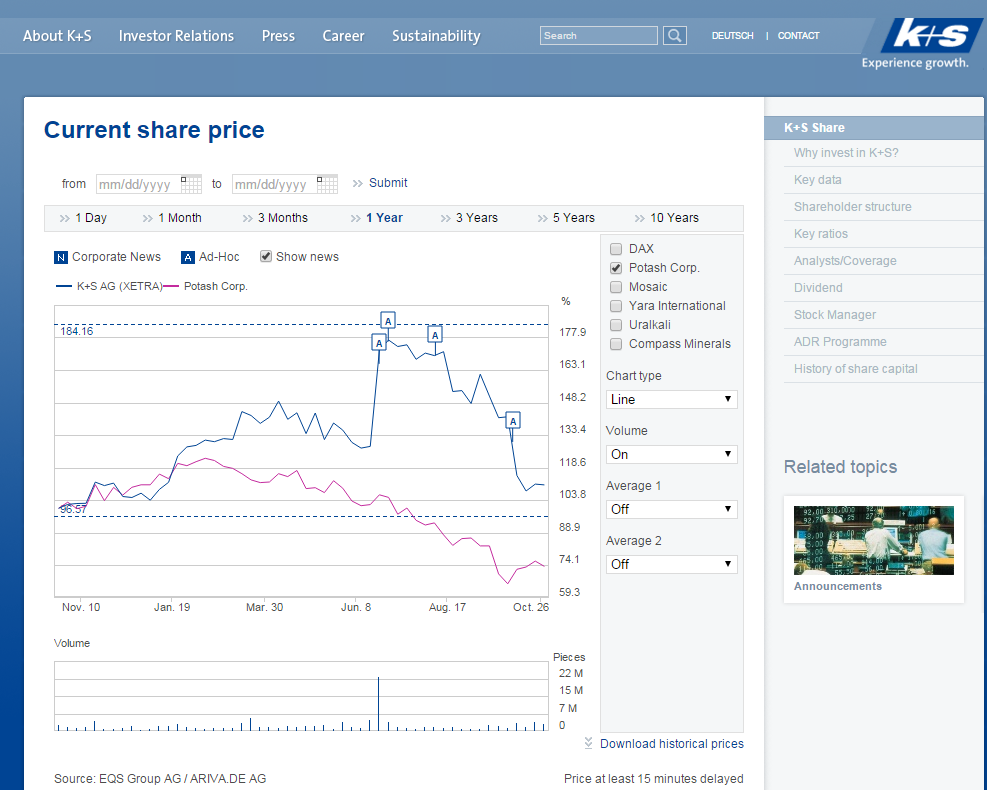Enable the DAX comparison checkbox
The width and height of the screenshot is (987, 790).
(616, 249)
